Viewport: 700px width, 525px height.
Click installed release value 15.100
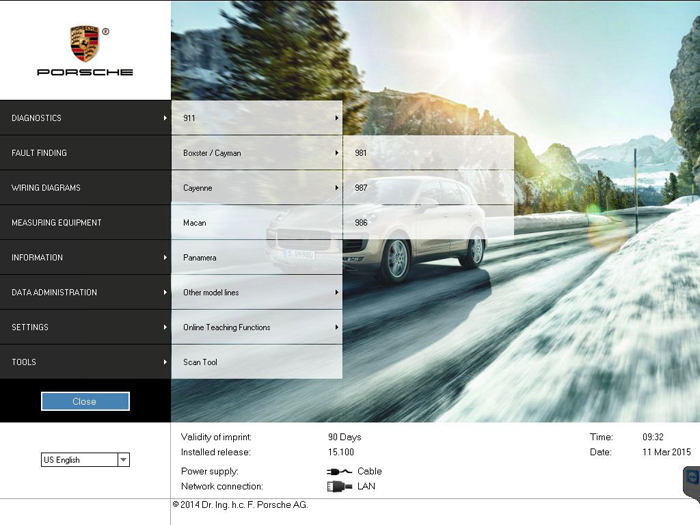click(x=341, y=452)
